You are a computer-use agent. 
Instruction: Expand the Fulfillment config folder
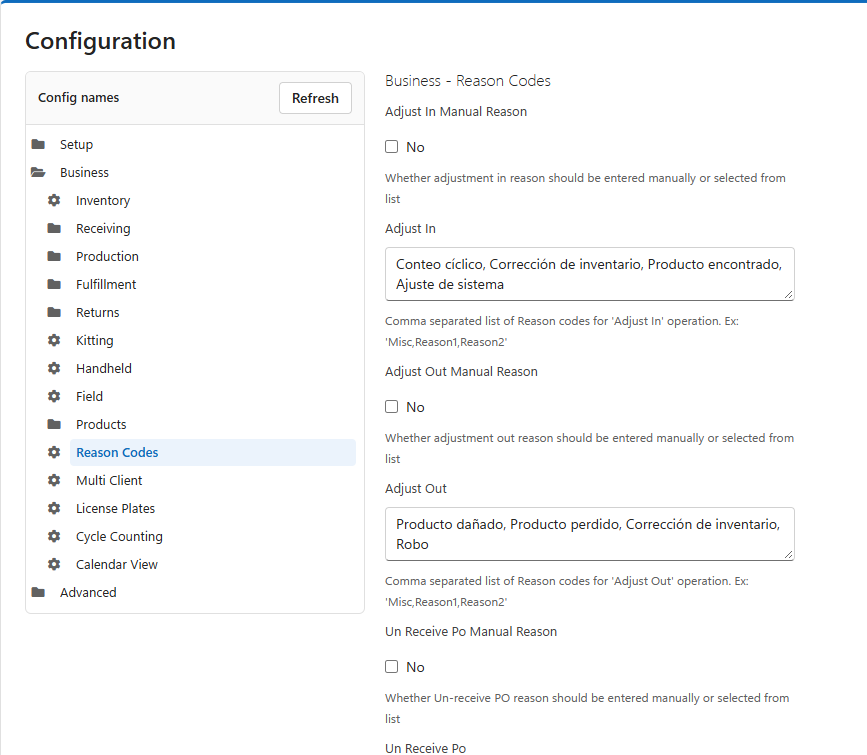point(106,284)
